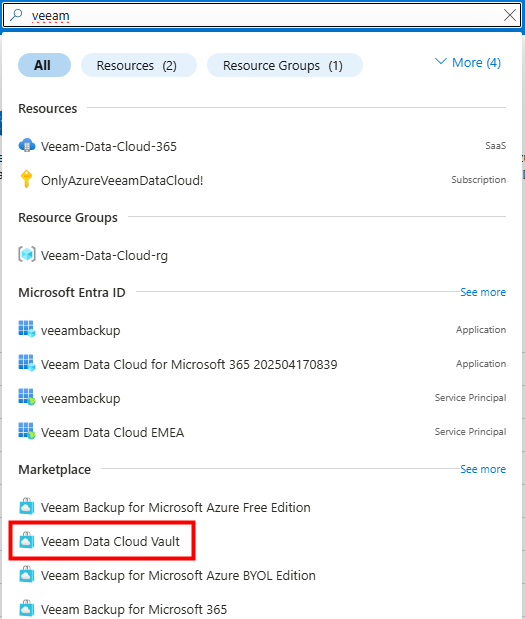Screen dimensions: 525x619
Task: Clear the search text with the X button
Action: 510,15
